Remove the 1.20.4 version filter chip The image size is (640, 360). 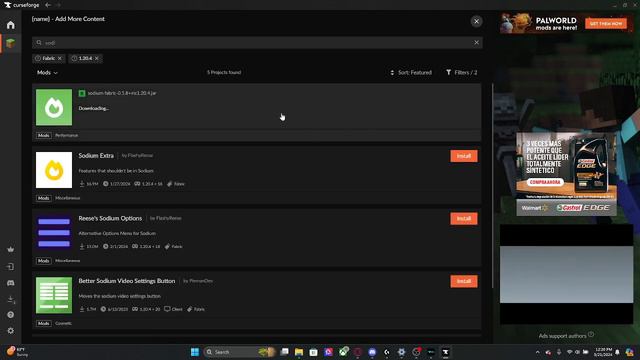coord(97,58)
